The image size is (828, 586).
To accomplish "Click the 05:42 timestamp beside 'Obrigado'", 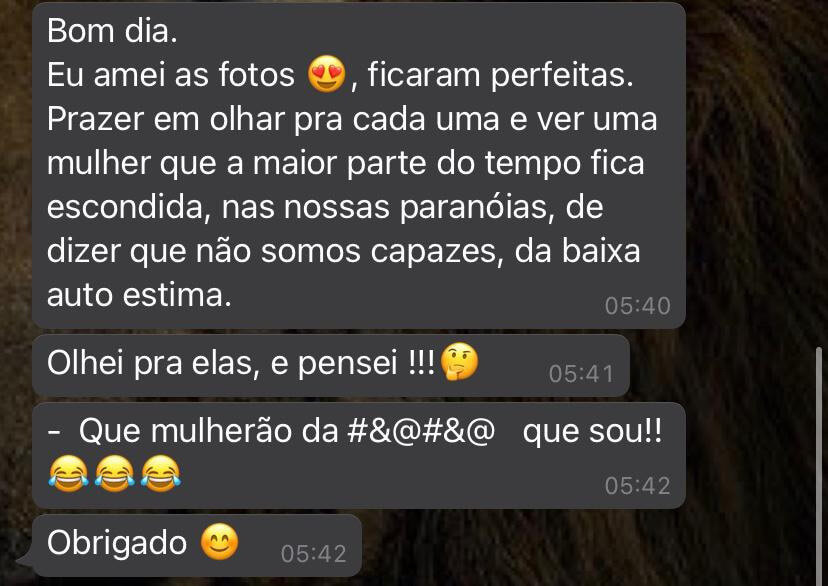I will [314, 554].
